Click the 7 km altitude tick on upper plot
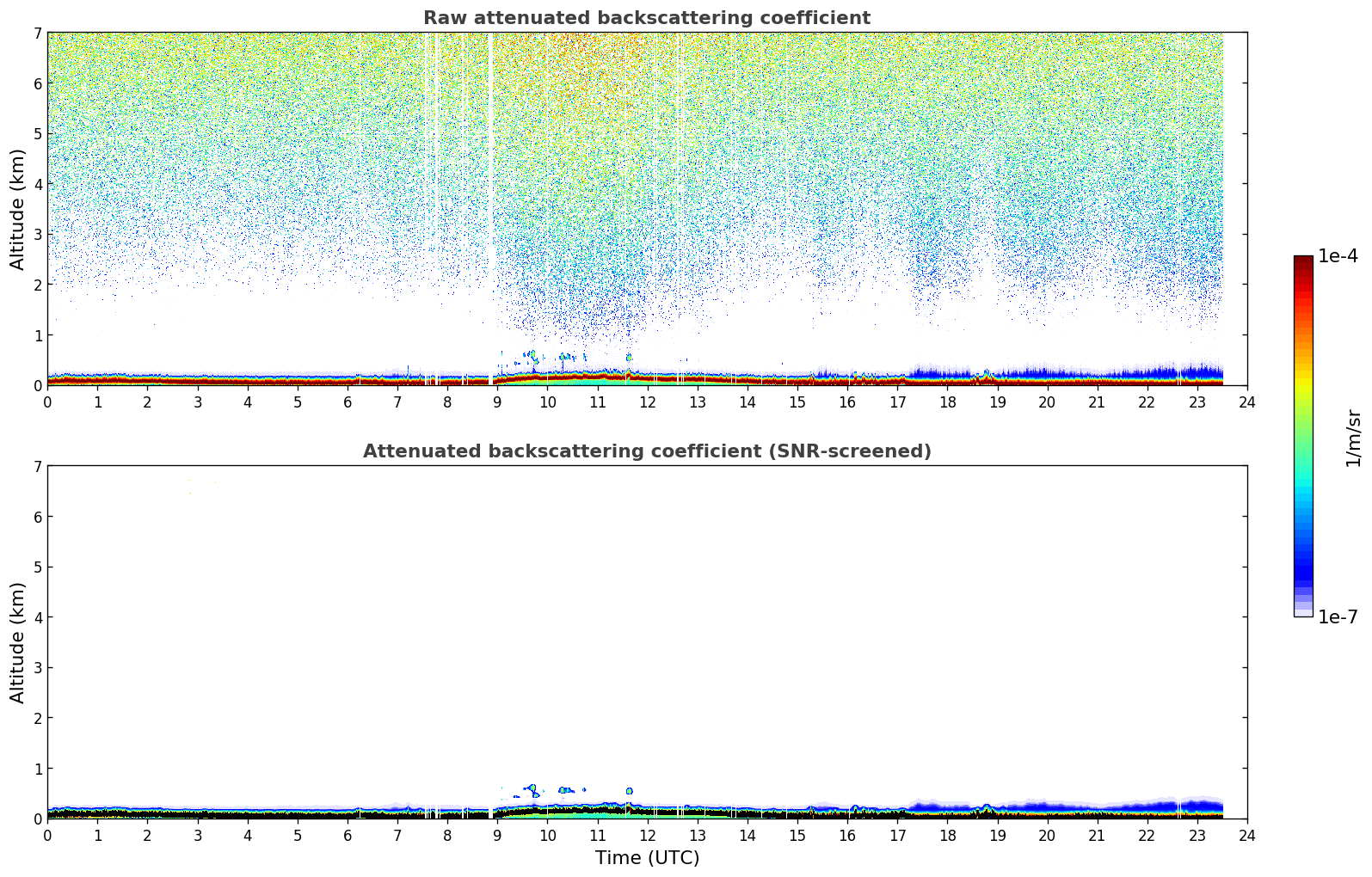 [37, 33]
